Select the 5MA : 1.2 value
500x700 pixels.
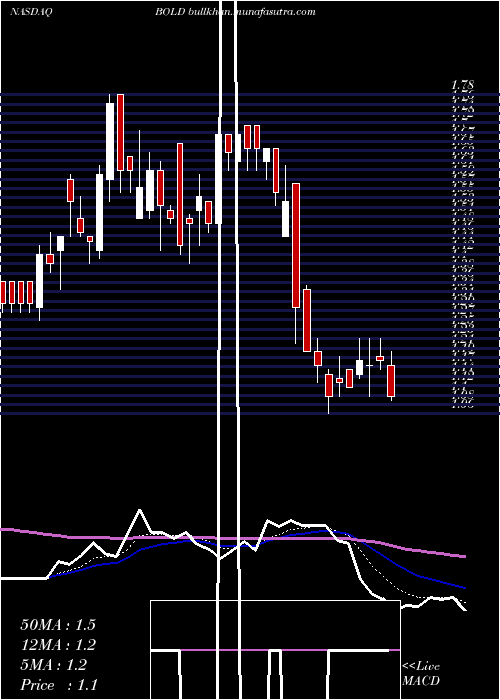(54, 665)
